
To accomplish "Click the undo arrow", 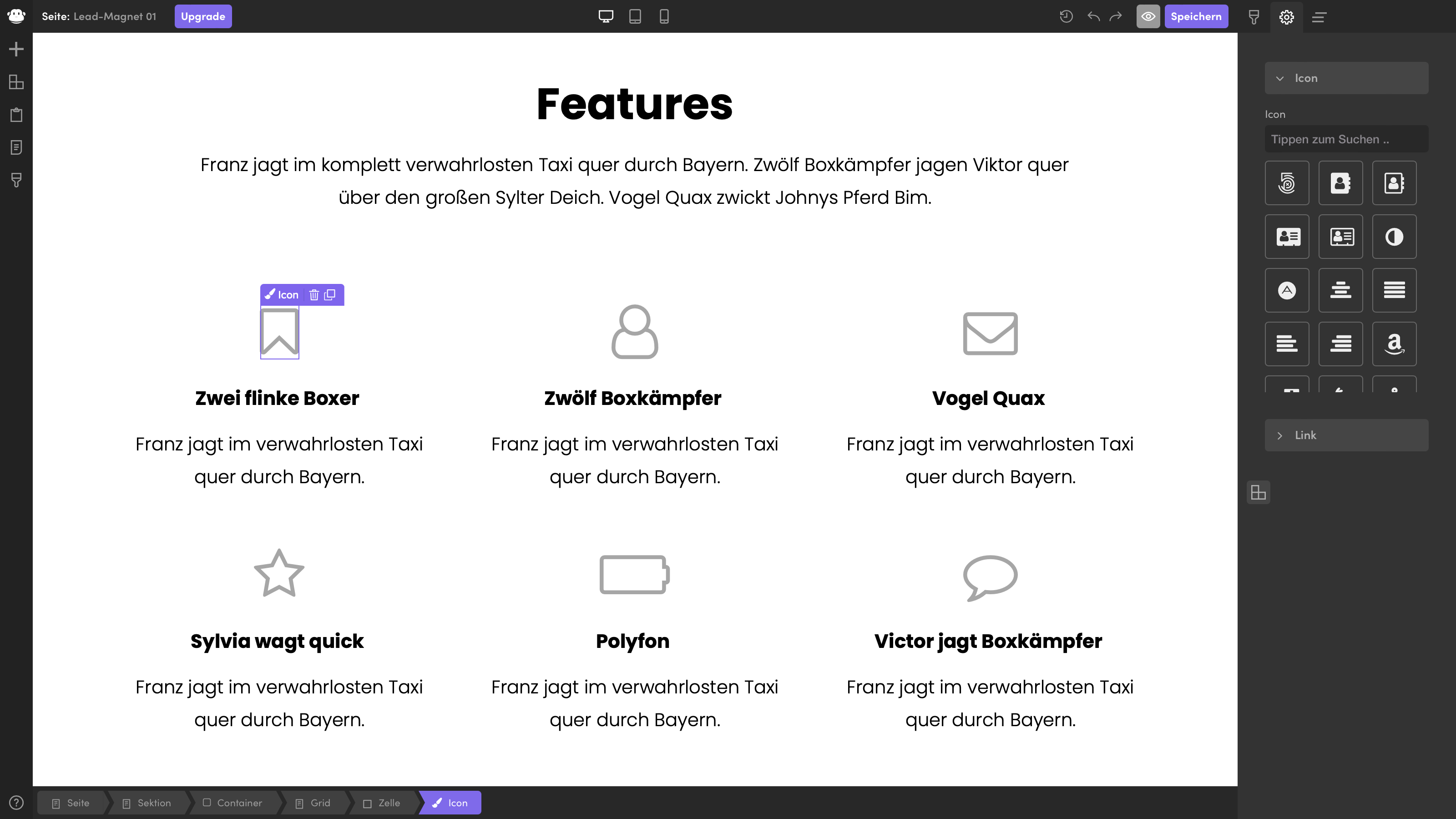I will tap(1094, 16).
